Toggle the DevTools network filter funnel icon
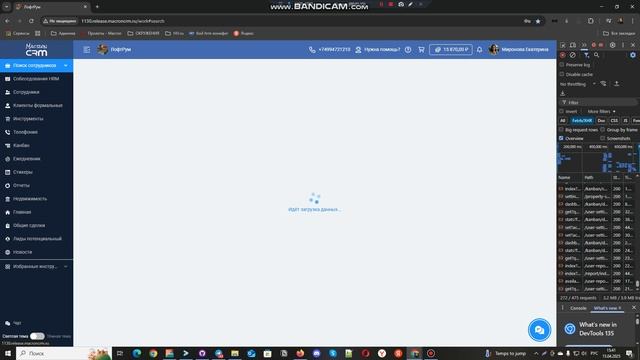This screenshot has height=360, width=640. [x=586, y=55]
